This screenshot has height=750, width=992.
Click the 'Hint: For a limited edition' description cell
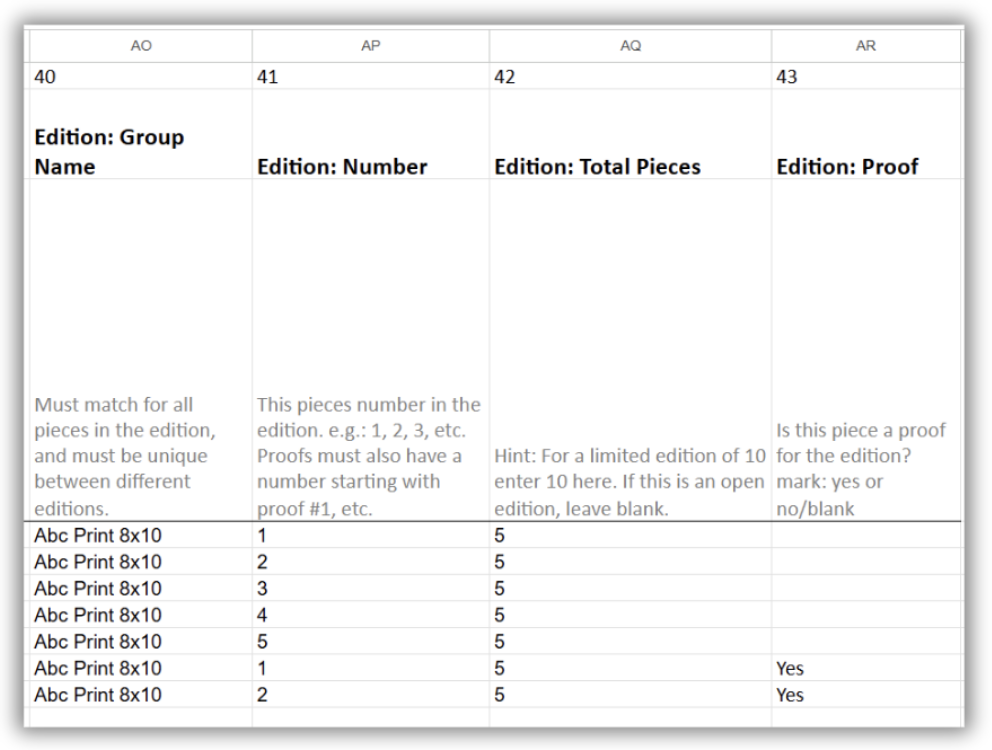pyautogui.click(x=630, y=350)
